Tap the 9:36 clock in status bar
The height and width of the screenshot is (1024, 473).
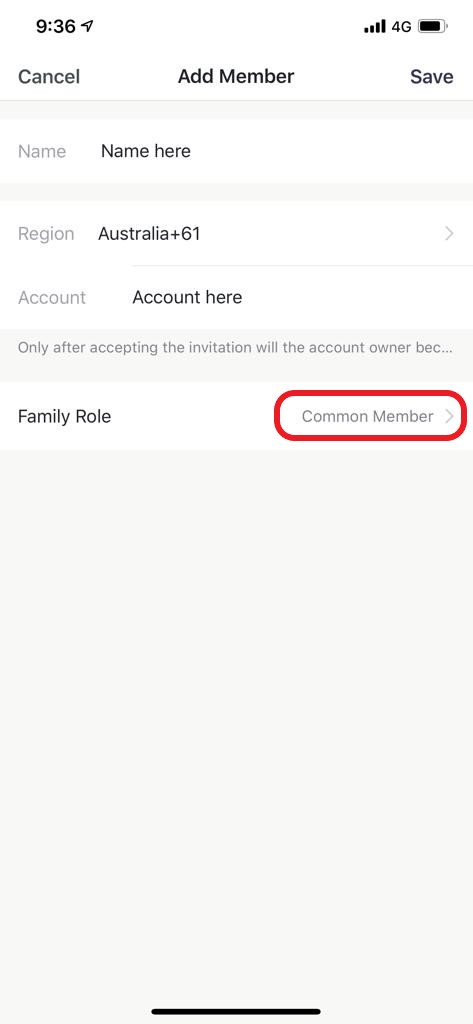coord(56,26)
